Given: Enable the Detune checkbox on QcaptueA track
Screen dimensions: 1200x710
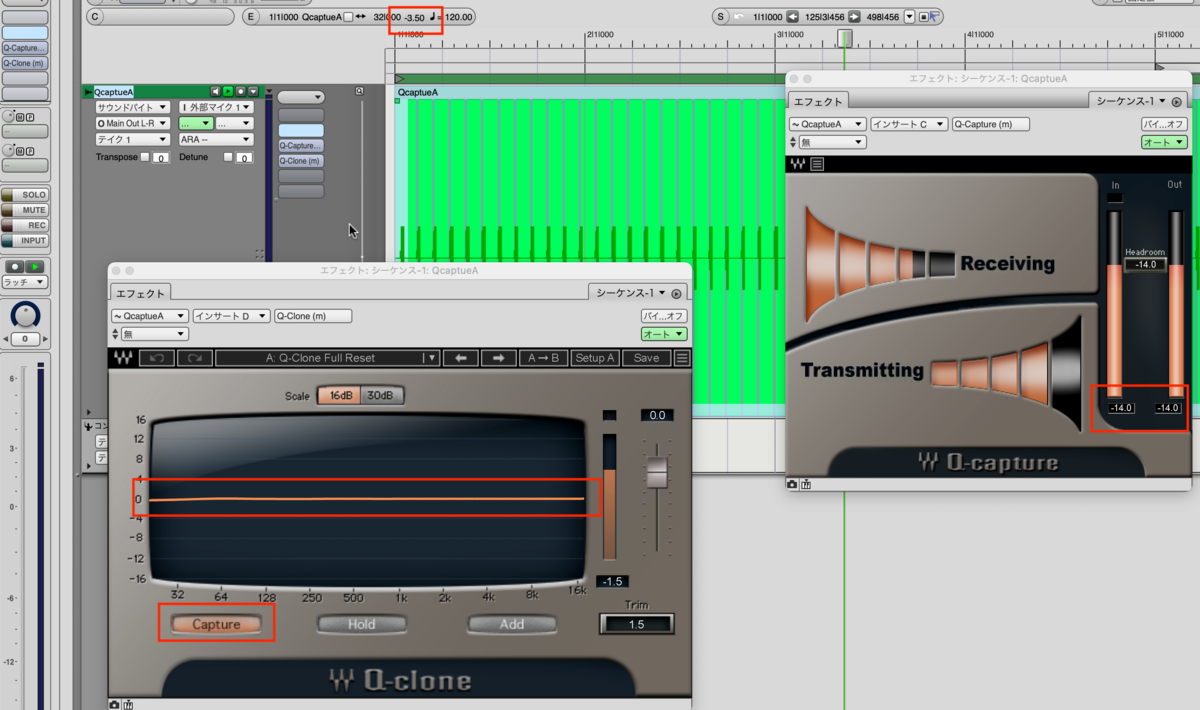Looking at the screenshot, I should [228, 157].
